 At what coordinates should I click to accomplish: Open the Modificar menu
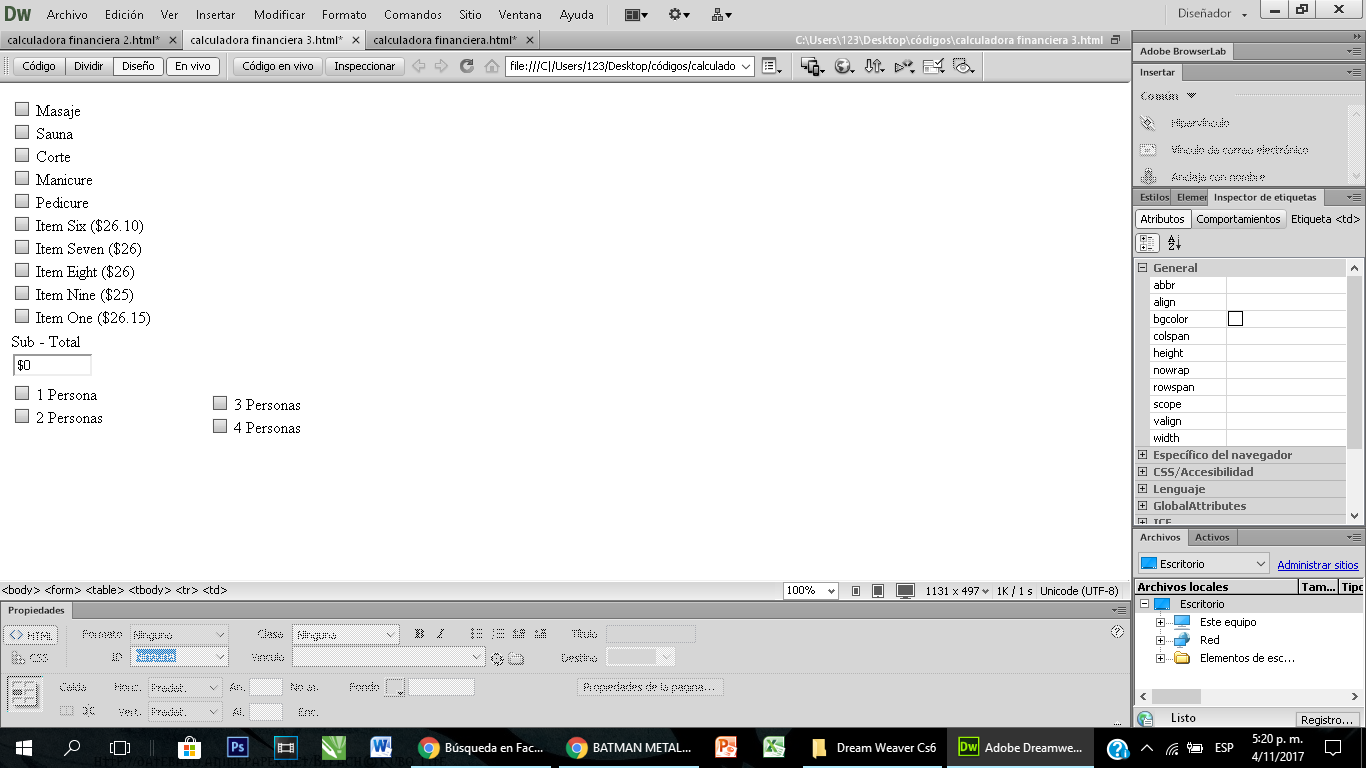click(279, 15)
